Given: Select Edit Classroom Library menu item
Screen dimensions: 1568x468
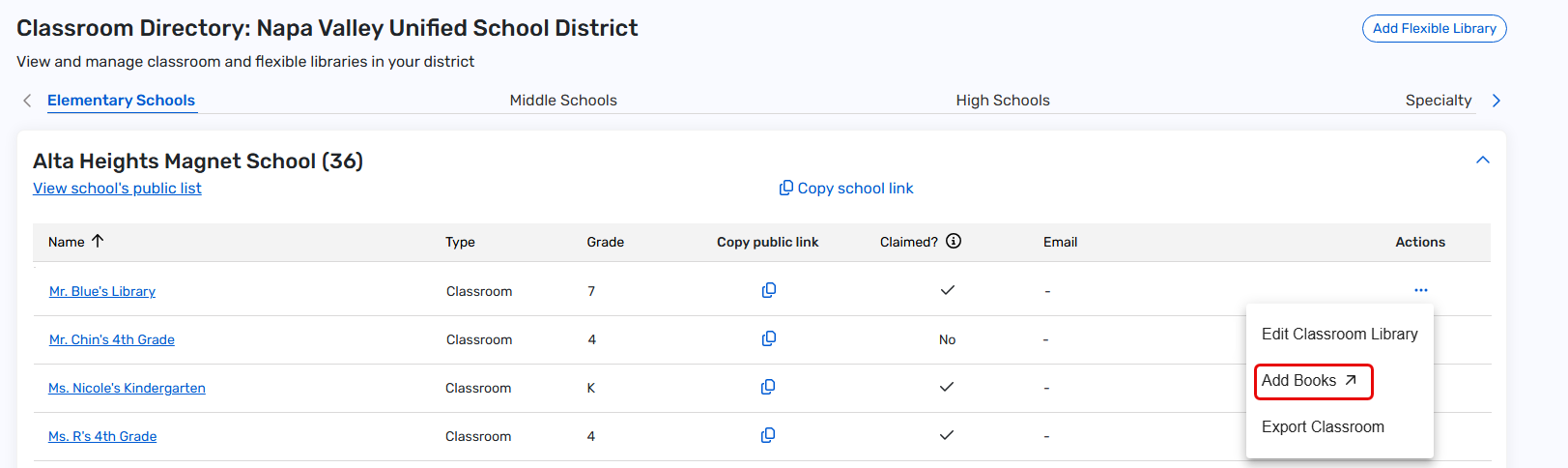Looking at the screenshot, I should point(1340,334).
